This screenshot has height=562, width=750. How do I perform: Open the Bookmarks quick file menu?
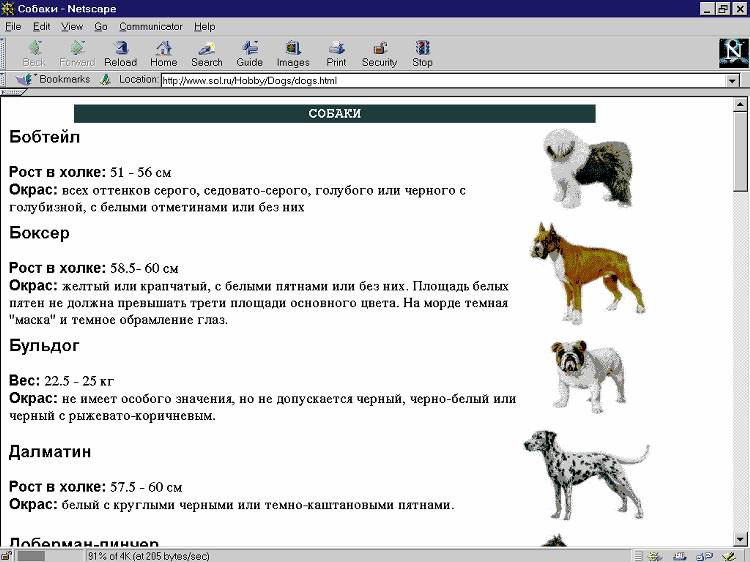coord(53,79)
